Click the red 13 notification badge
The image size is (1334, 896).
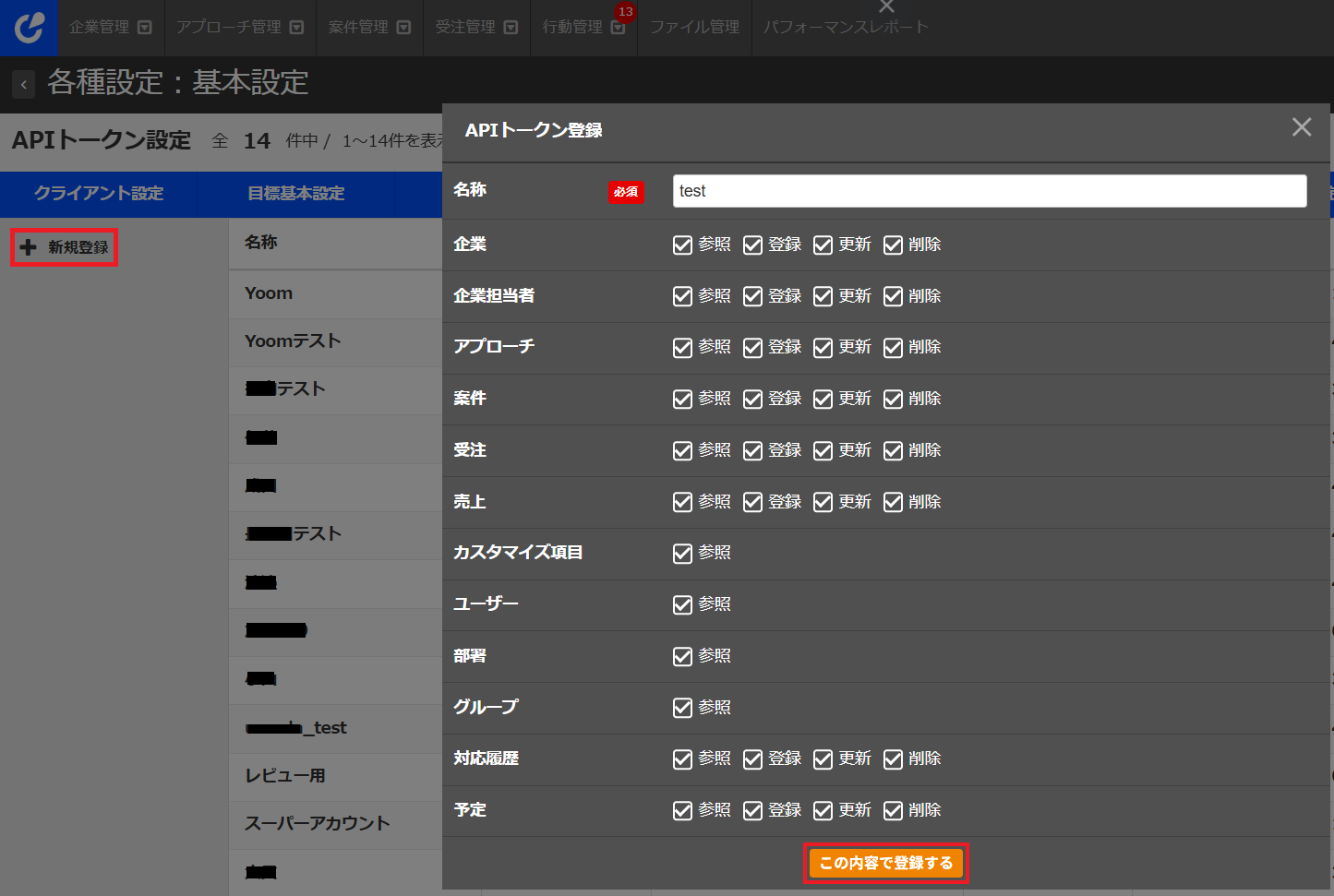tap(625, 12)
